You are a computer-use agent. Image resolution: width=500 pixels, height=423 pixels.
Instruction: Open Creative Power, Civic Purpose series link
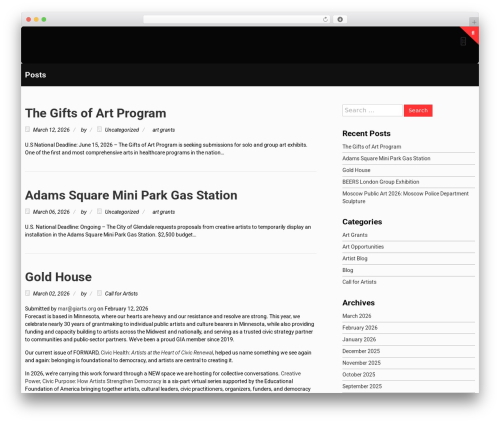163,377
